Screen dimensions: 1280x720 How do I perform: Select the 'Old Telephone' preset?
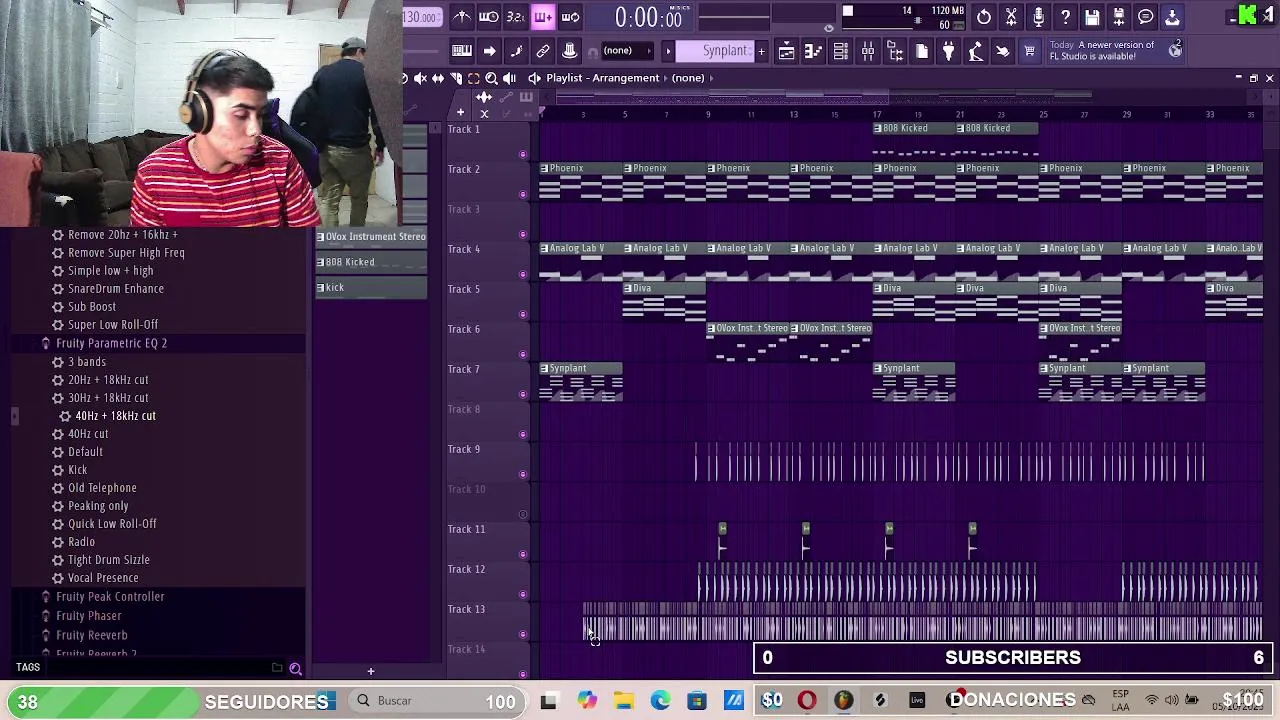coord(102,488)
